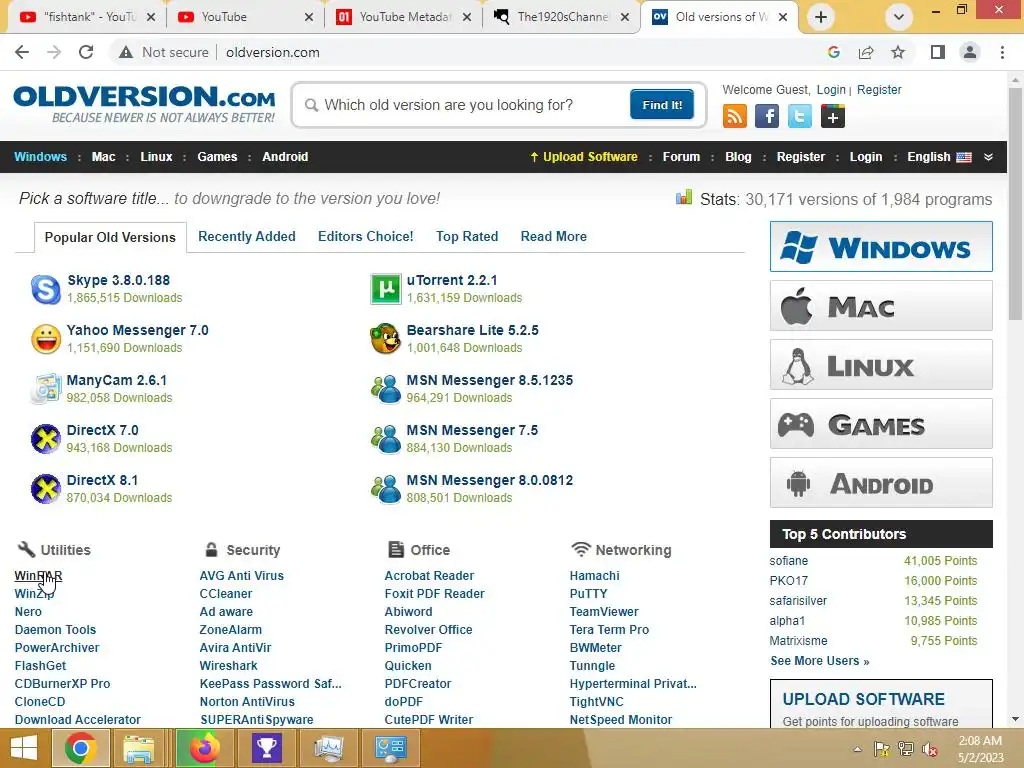Click the address bar showing oldversion.com
The image size is (1024, 768).
click(273, 52)
